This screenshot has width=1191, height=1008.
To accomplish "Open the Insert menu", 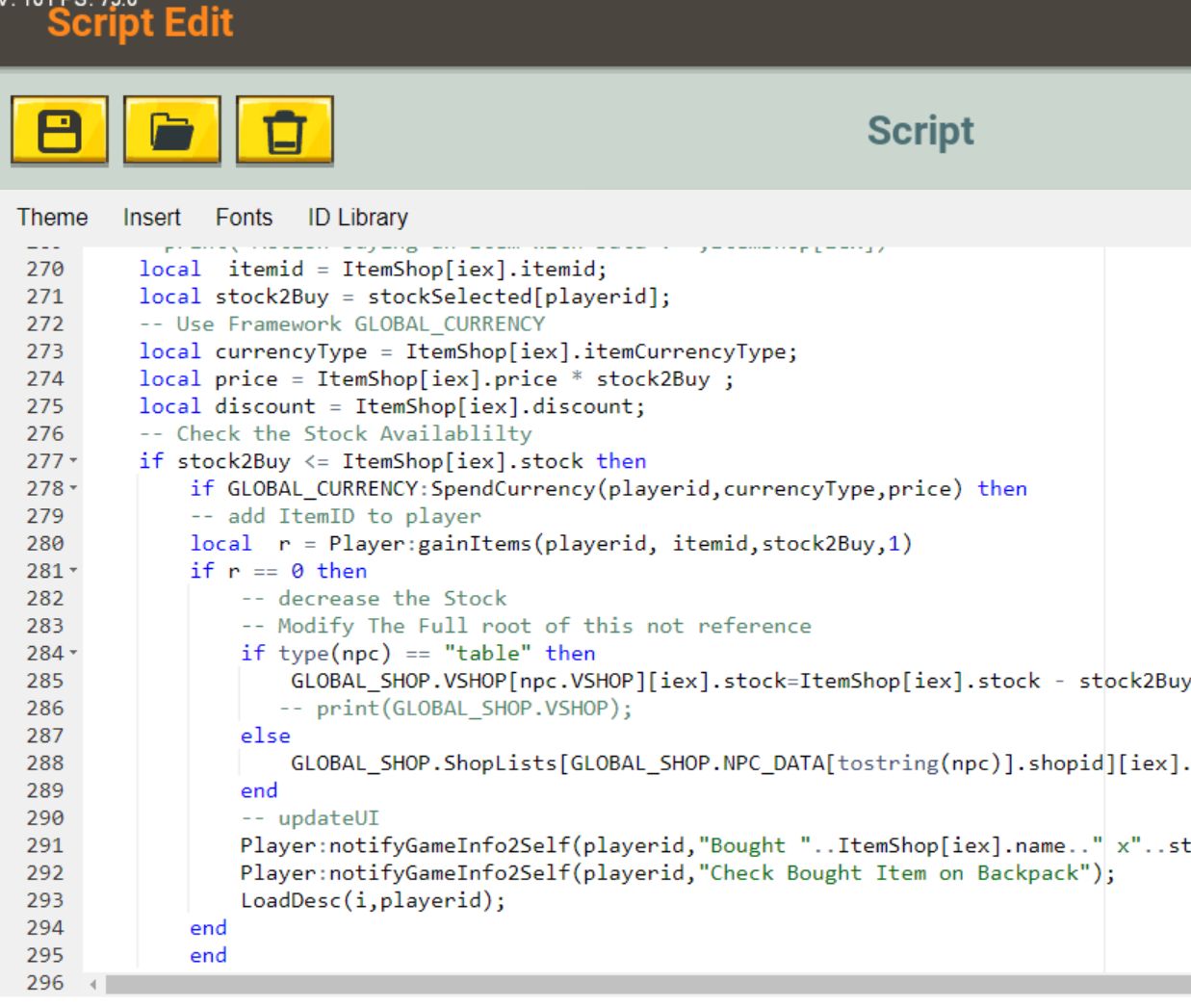I will pos(151,218).
